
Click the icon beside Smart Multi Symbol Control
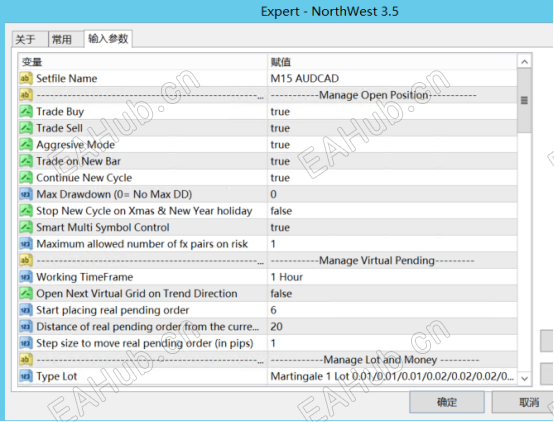[26, 227]
